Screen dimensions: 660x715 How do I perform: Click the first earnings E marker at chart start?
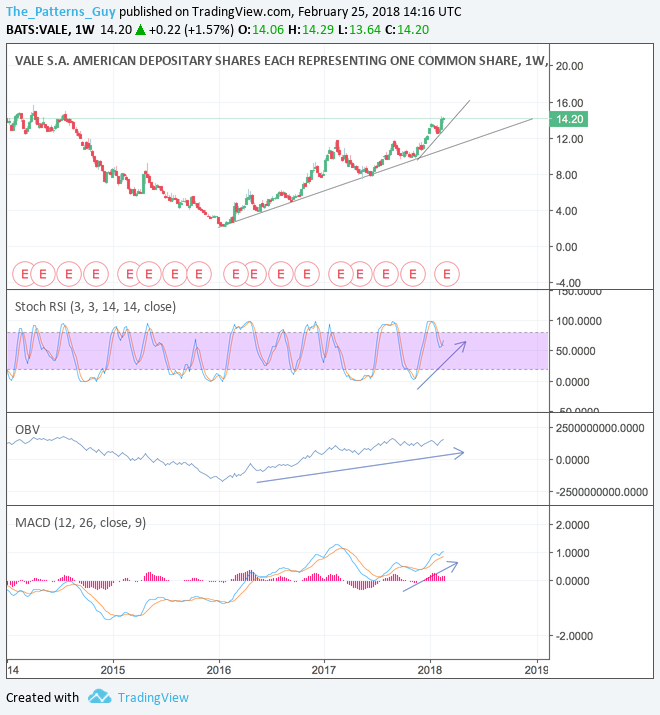click(25, 274)
